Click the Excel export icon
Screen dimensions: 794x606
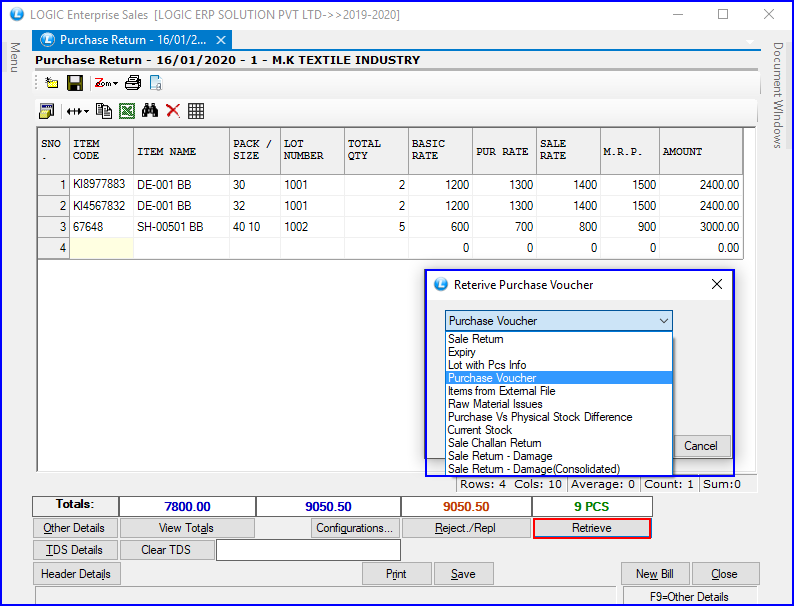pos(127,111)
